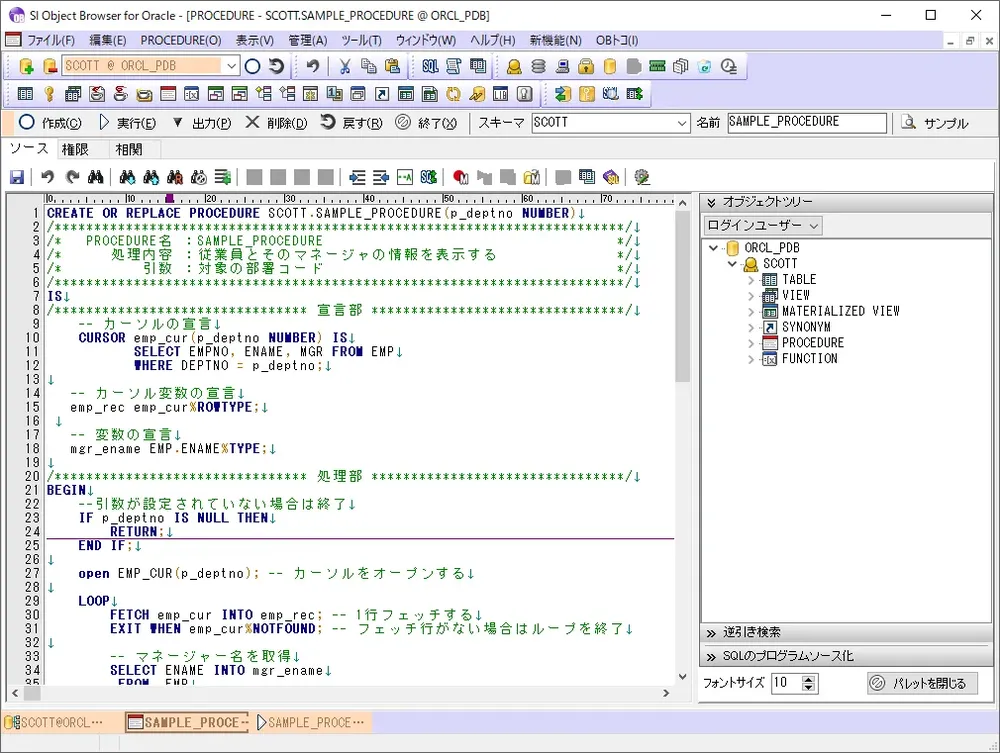Click the green memory chip icon
Screen dimensions: 1000x753
tap(657, 66)
